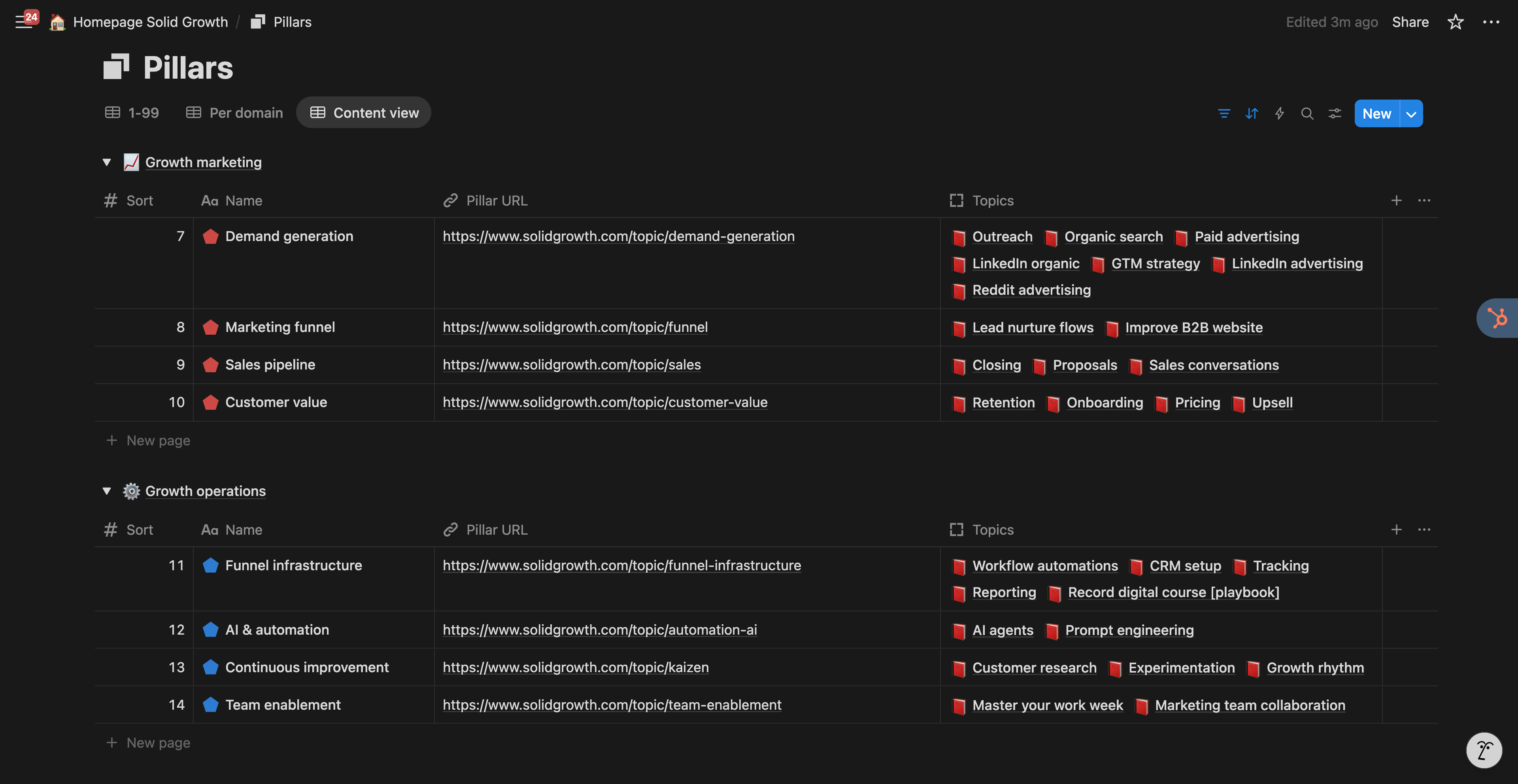Click the blue New button

point(1376,114)
